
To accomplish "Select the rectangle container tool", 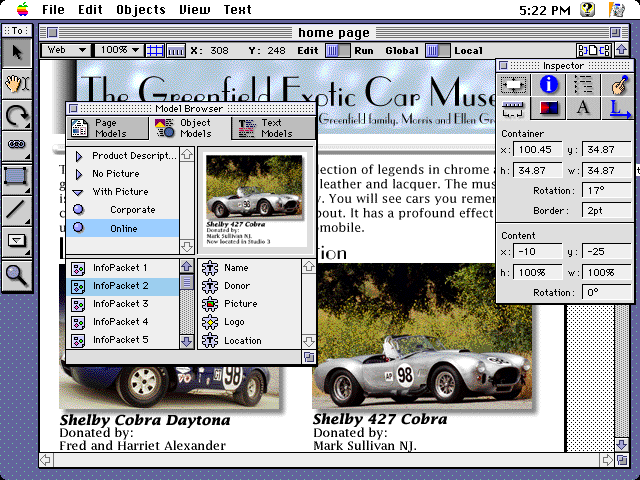I will click(17, 178).
